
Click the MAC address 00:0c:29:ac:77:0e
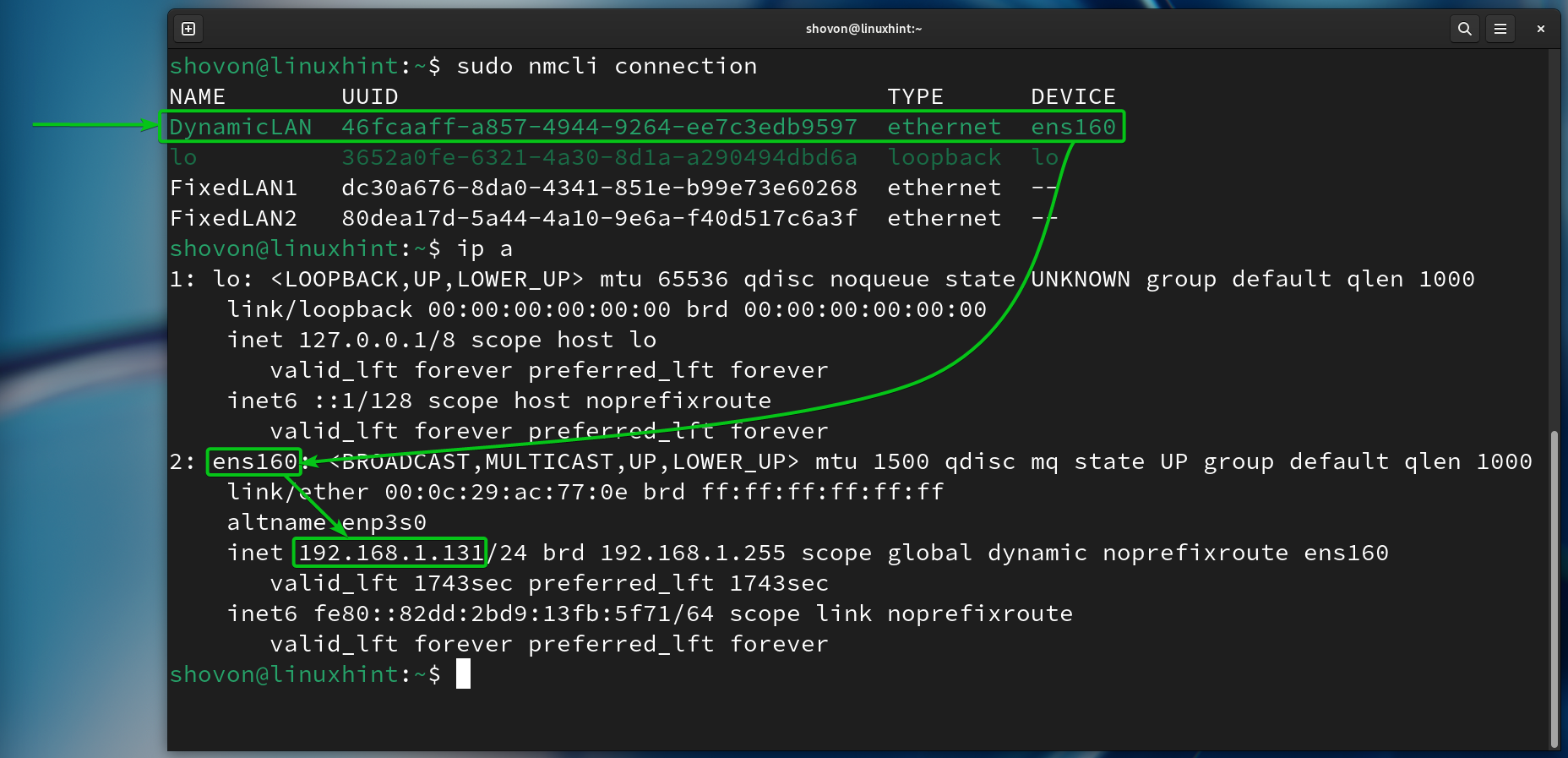pyautogui.click(x=506, y=492)
